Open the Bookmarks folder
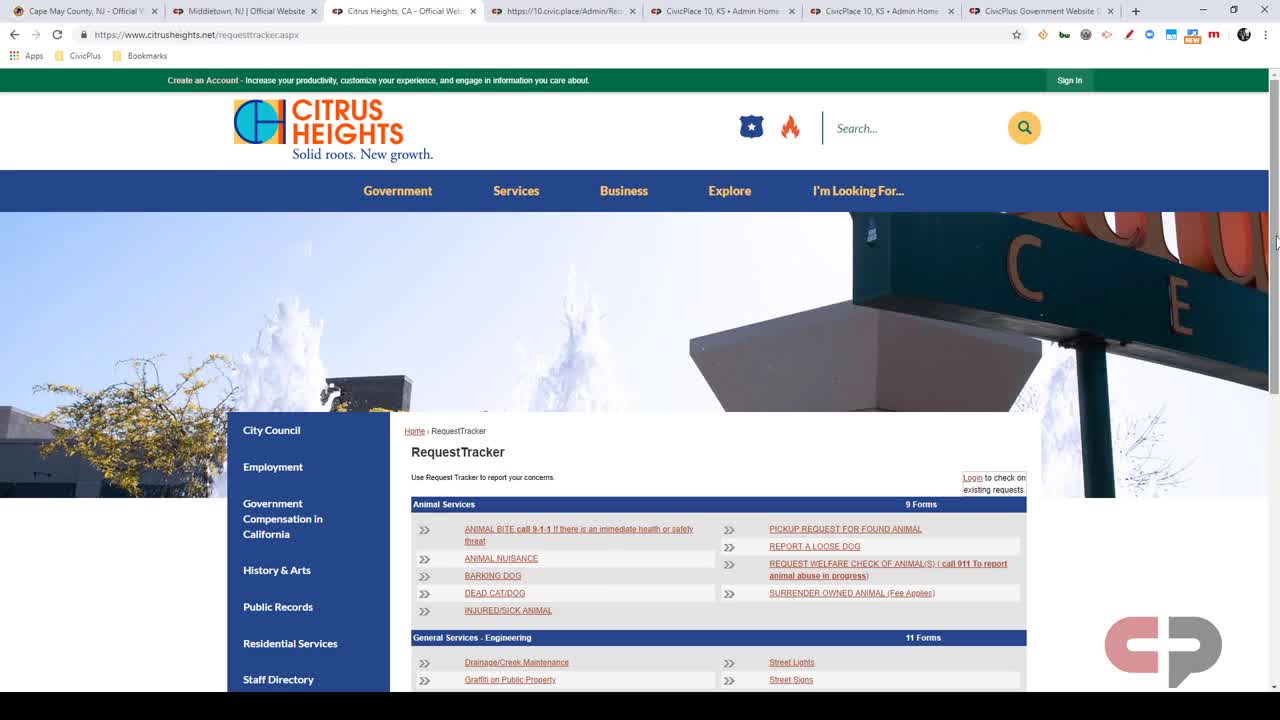Screen dimensions: 1280x720 (x=140, y=56)
